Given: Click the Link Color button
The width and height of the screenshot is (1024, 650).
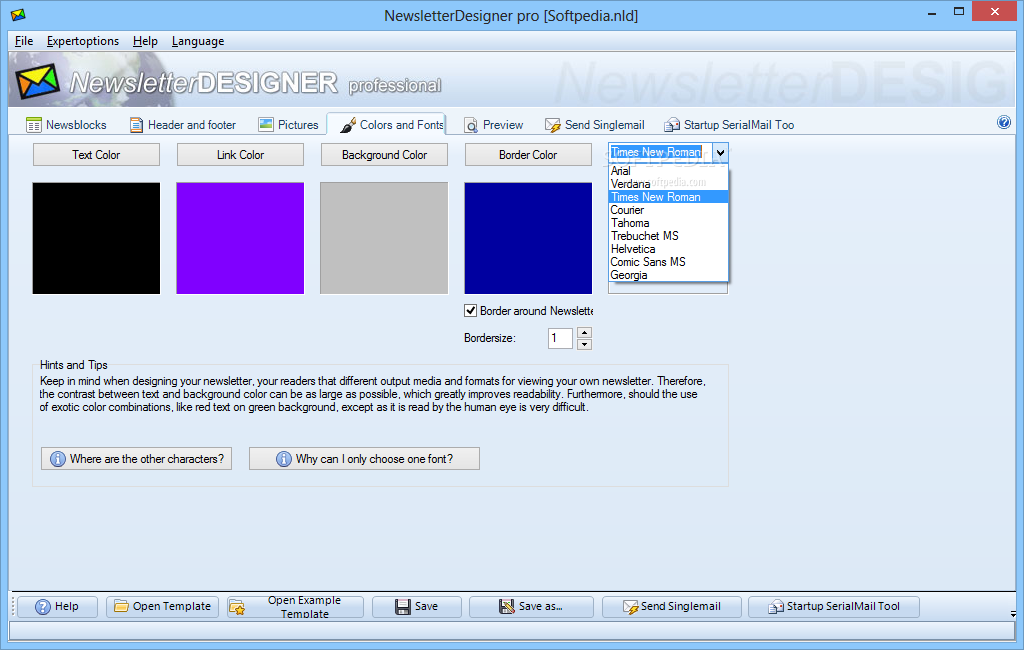Looking at the screenshot, I should click(240, 155).
